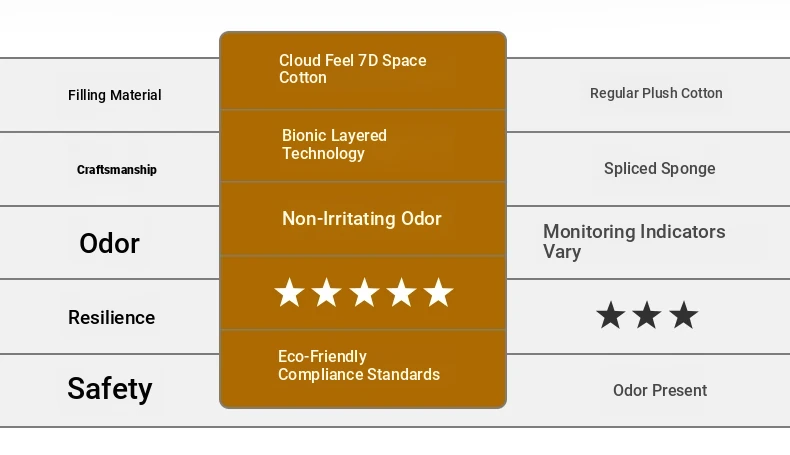This screenshot has width=790, height=455.
Task: Click Monitoring Indicators Vary text
Action: (634, 241)
